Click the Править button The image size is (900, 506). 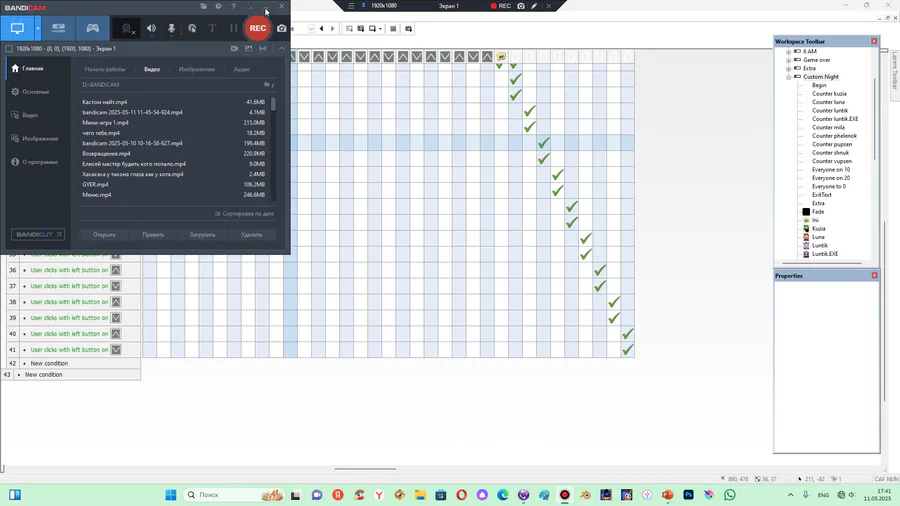(153, 235)
